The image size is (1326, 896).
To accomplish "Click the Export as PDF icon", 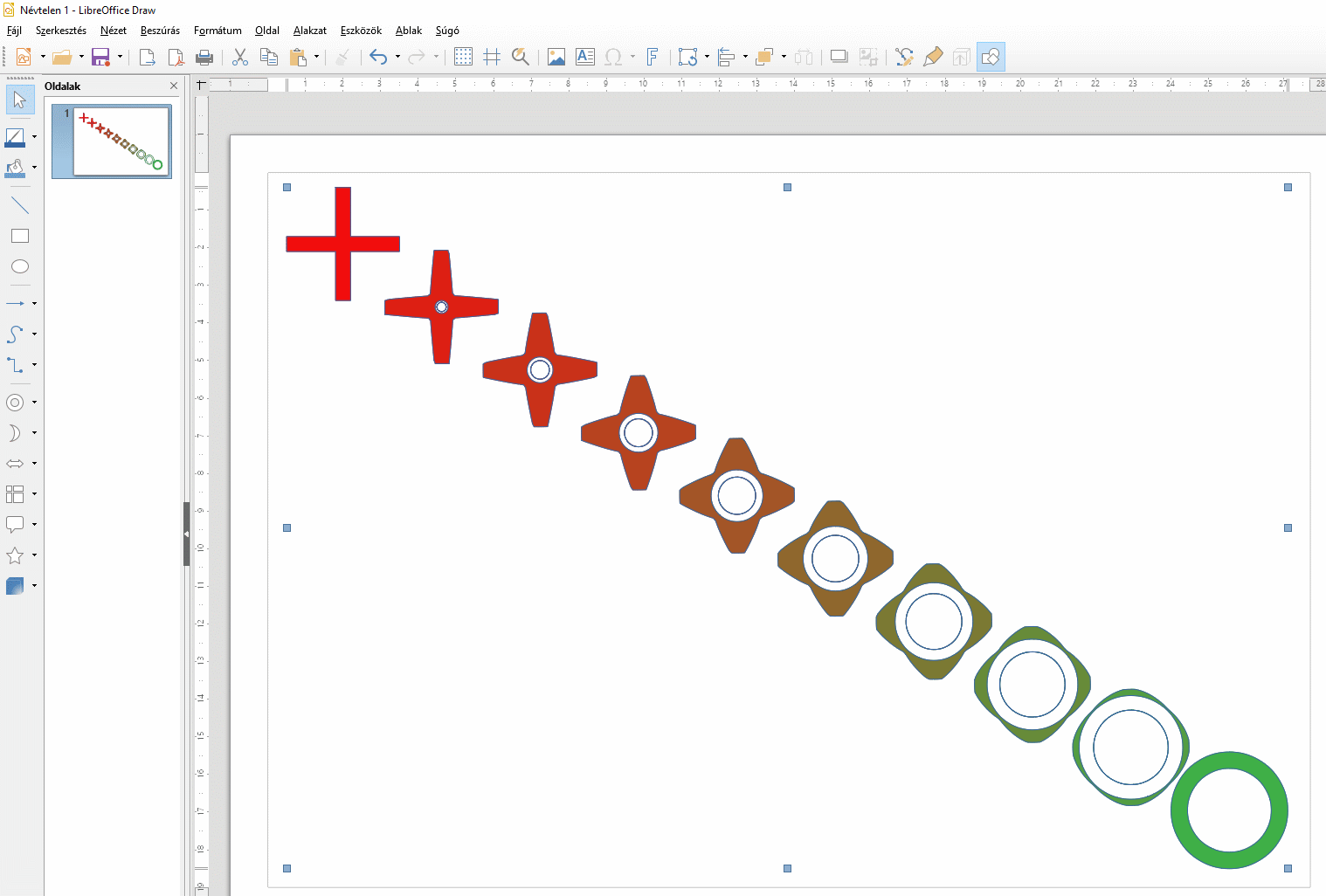I will (176, 58).
